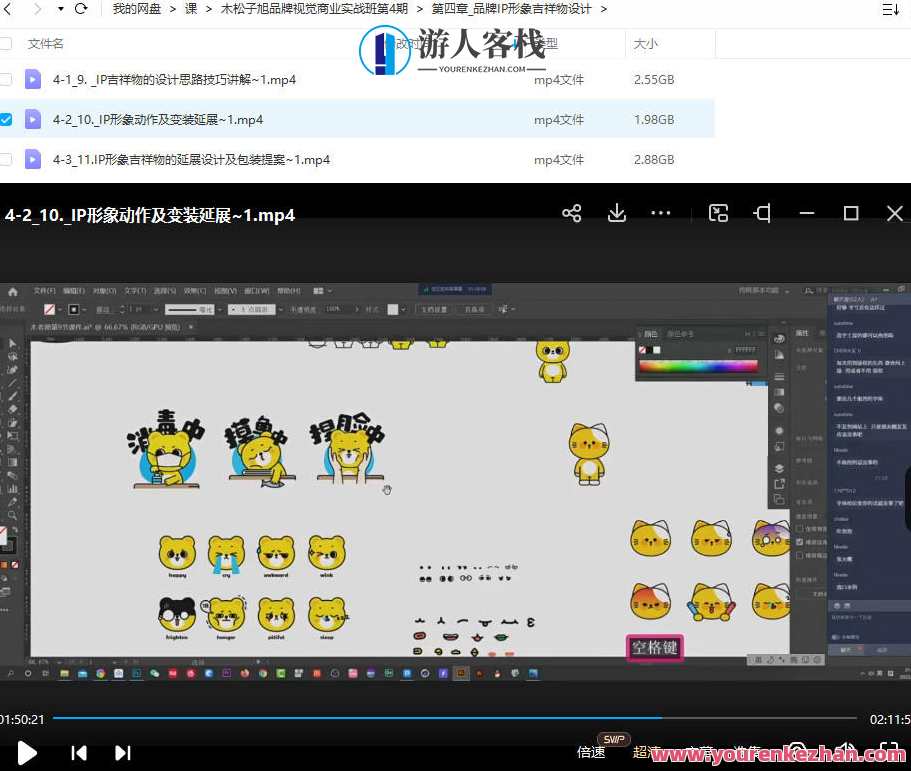Open the 超清 video quality selector
Viewport: 911px width, 771px height.
click(645, 753)
